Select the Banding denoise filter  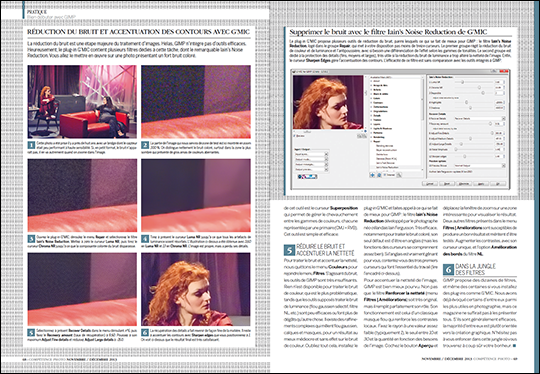pyautogui.click(x=384, y=146)
